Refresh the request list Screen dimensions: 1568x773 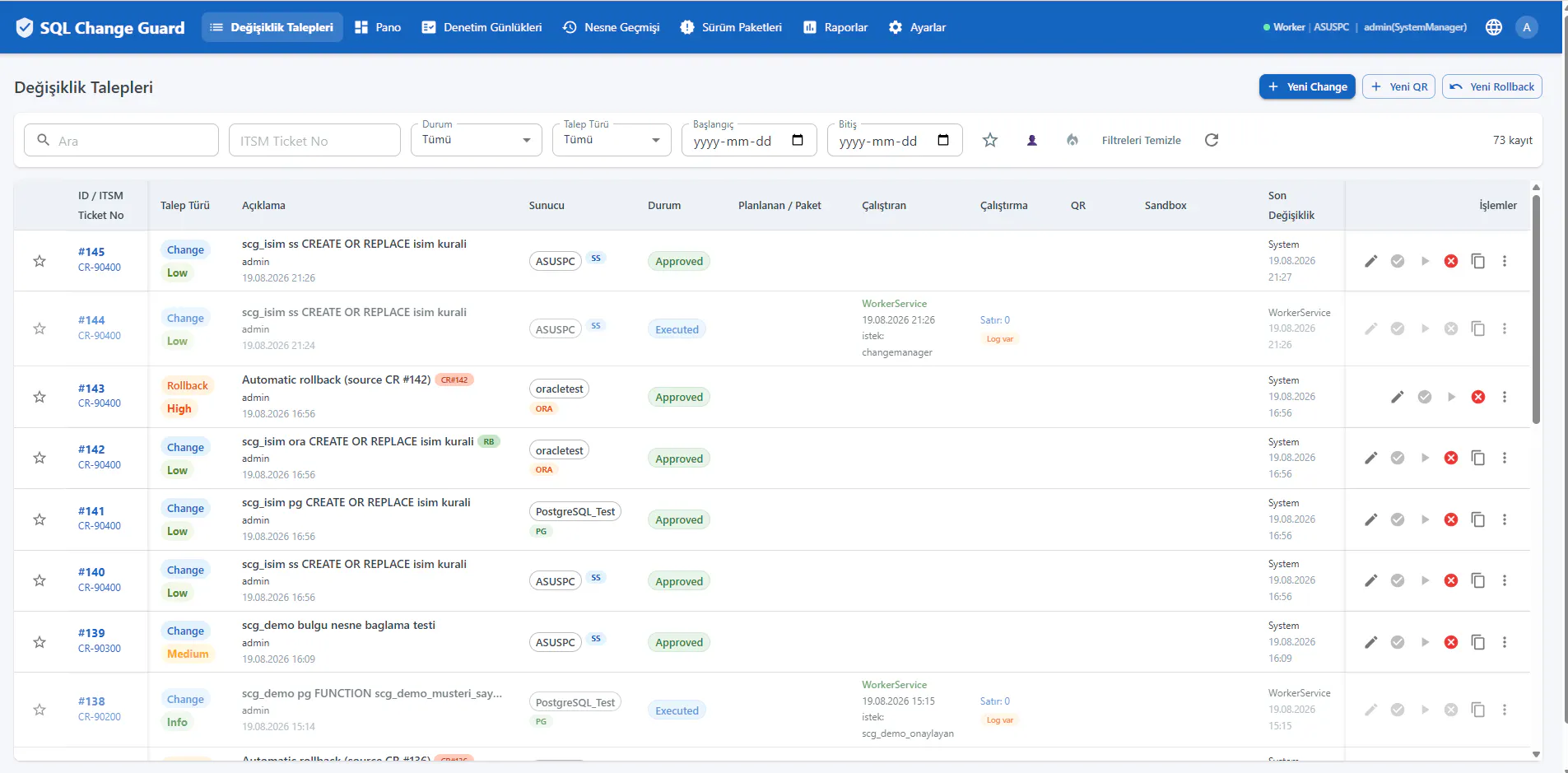point(1212,140)
